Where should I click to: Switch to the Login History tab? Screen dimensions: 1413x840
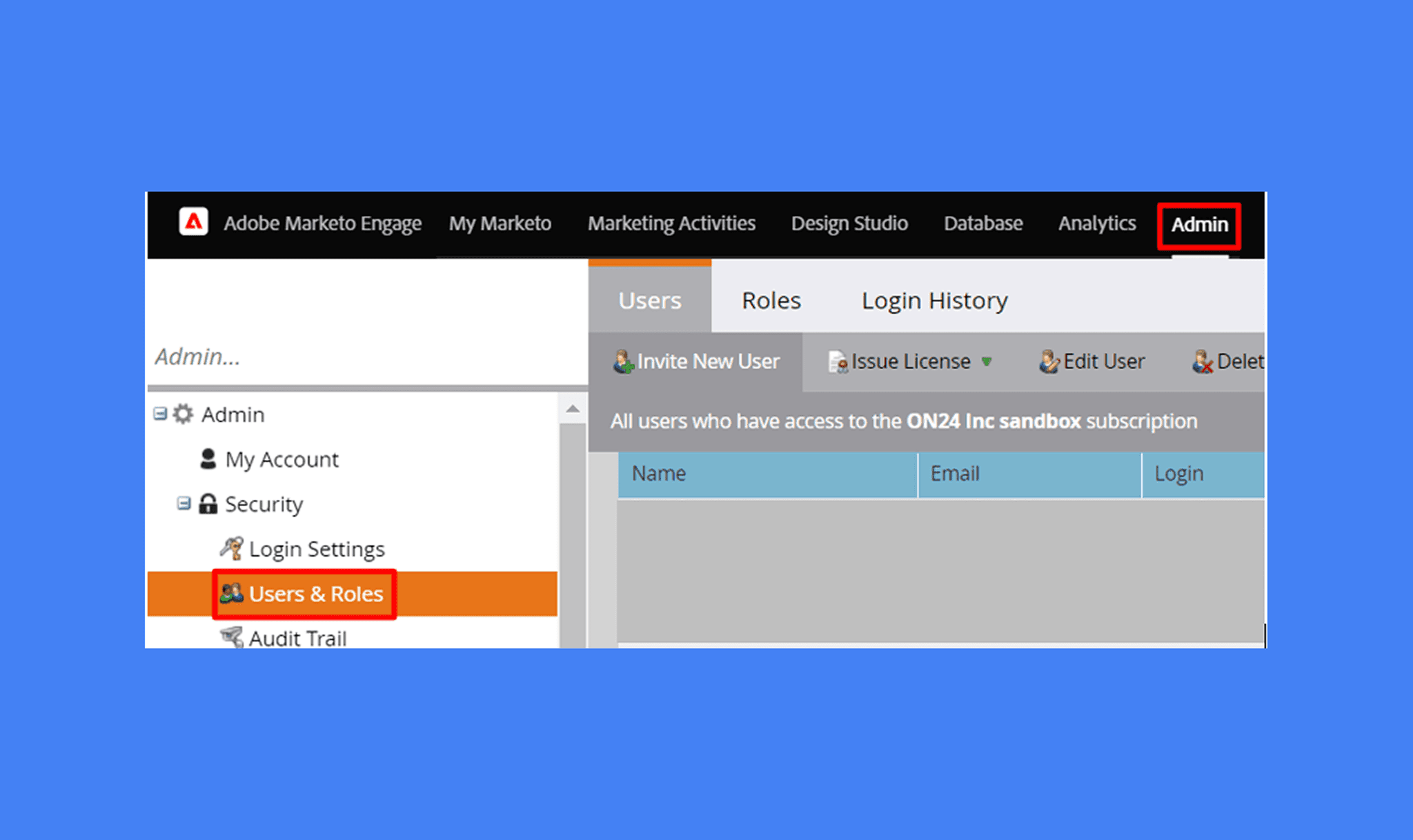pos(935,300)
